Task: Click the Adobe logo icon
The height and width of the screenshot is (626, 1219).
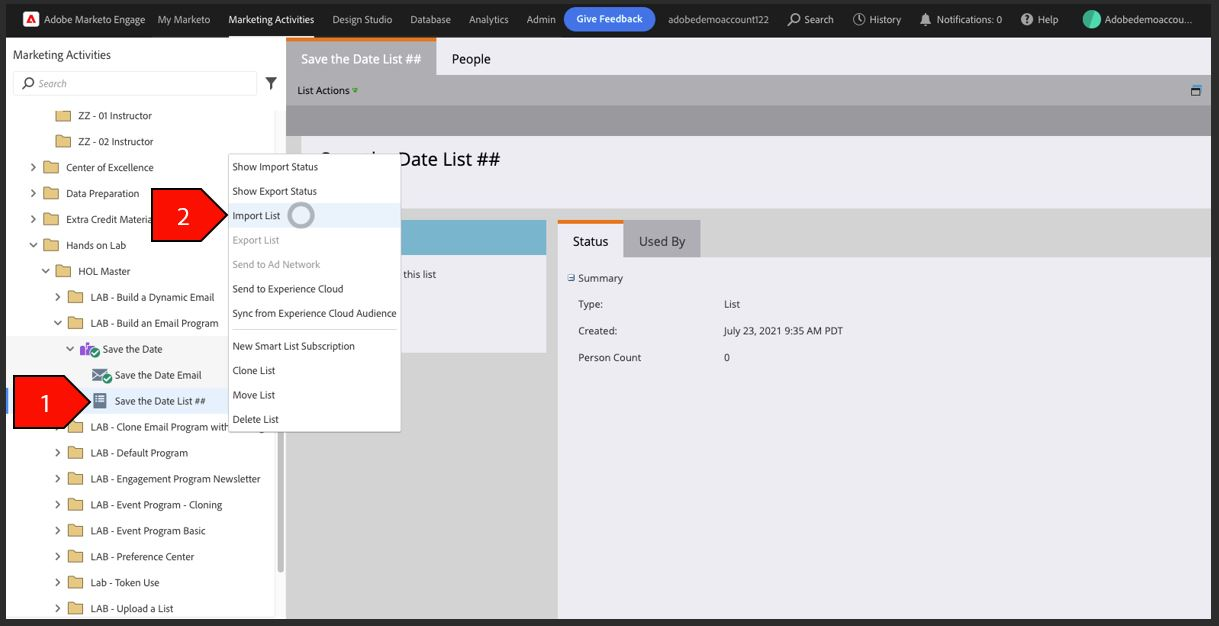Action: tap(31, 19)
